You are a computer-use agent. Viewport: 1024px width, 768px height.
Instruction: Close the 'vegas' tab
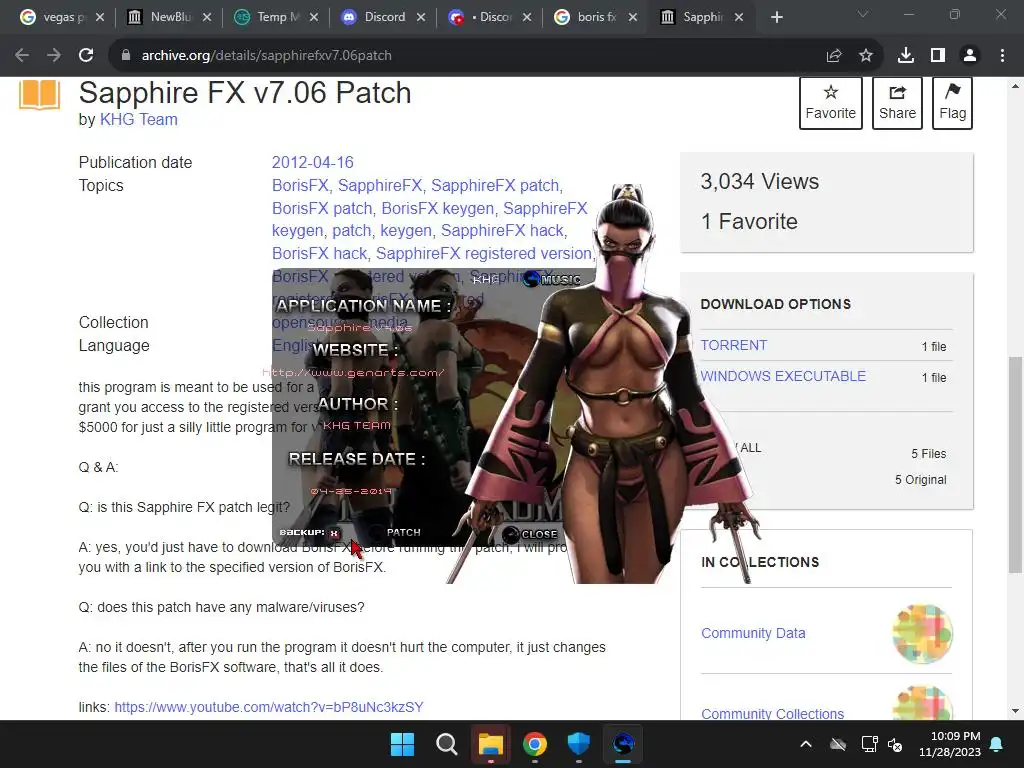tap(100, 17)
